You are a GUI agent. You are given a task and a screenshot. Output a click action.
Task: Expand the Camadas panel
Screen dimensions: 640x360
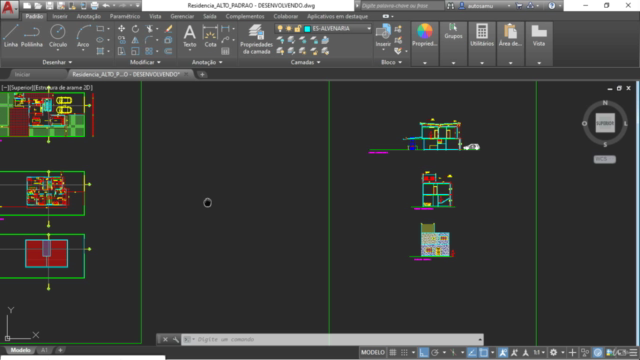[x=305, y=62]
